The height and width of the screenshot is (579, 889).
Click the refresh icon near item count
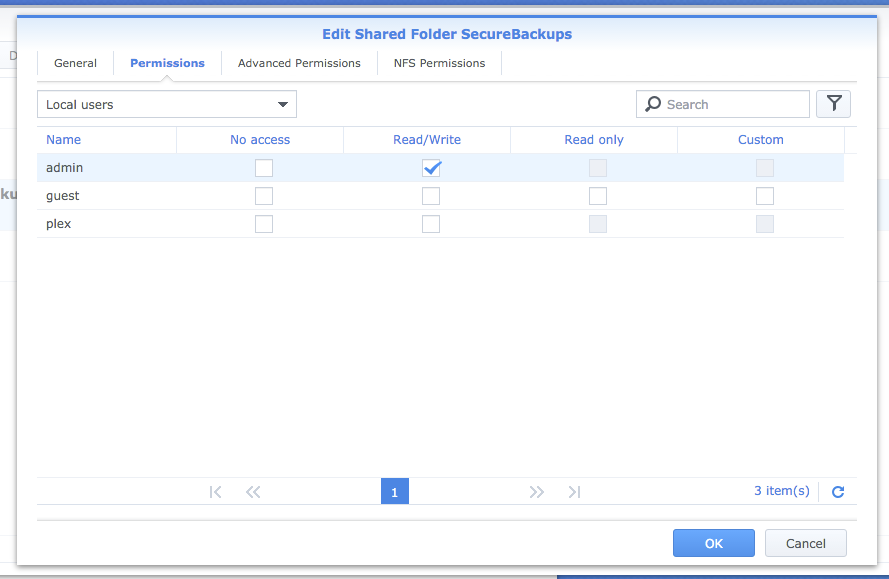(838, 492)
